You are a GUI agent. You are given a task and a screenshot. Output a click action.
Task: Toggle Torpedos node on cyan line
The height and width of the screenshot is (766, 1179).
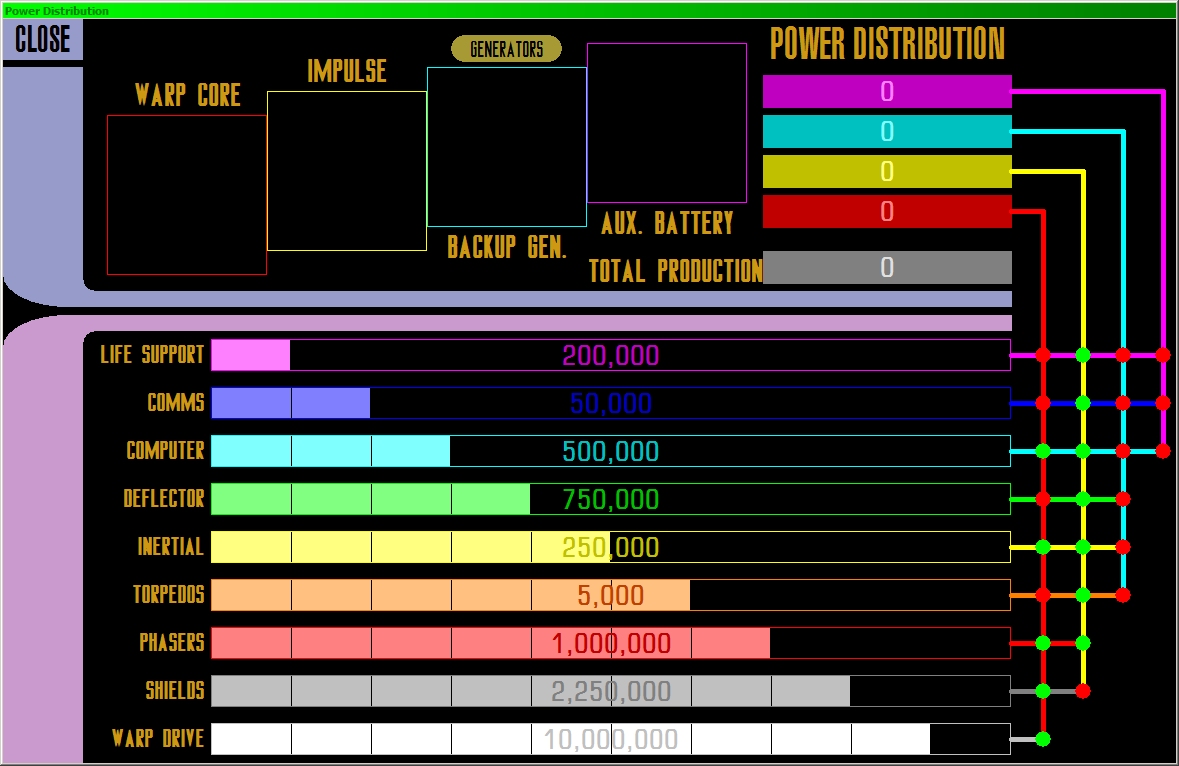pyautogui.click(x=1123, y=595)
